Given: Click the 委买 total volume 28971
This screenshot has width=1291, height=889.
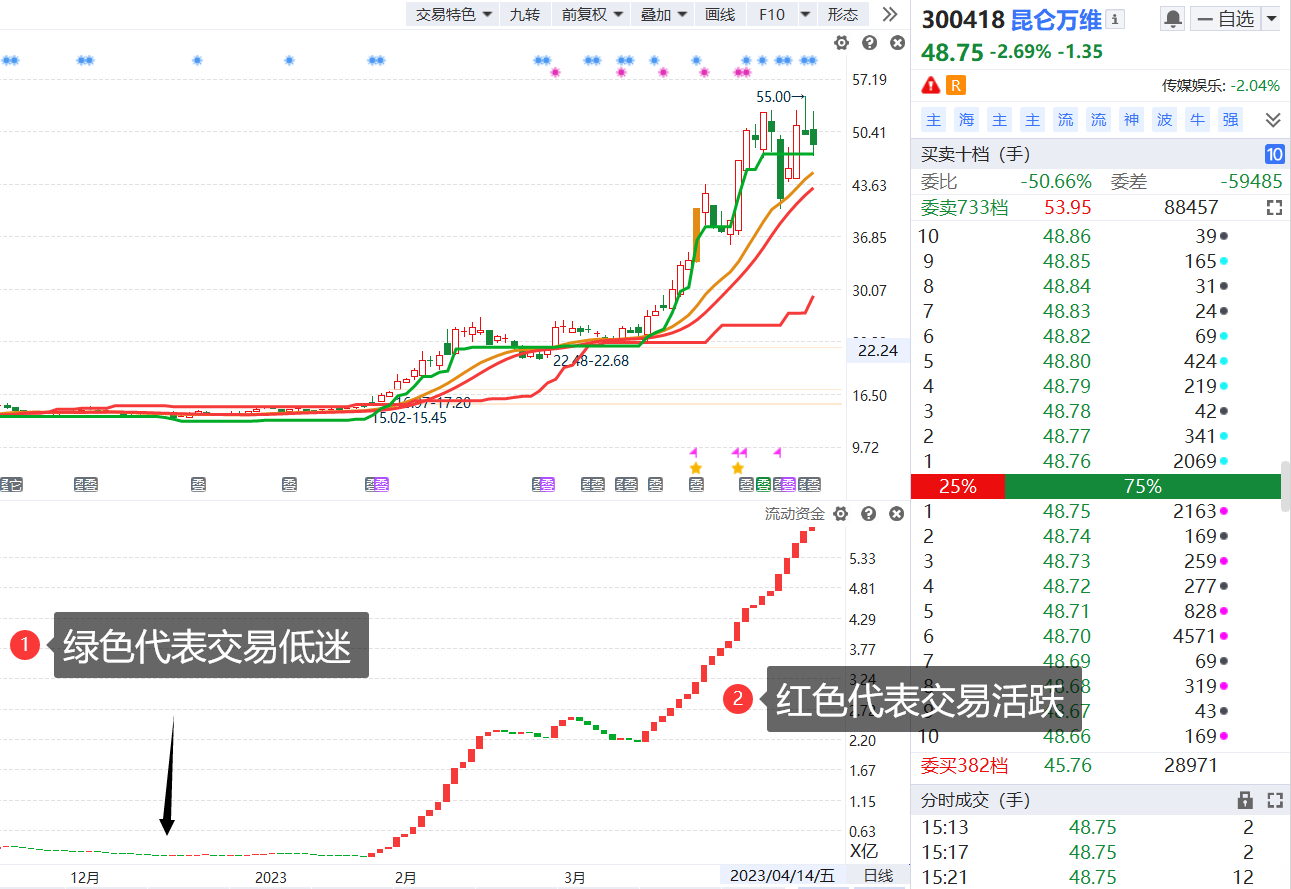Looking at the screenshot, I should 1191,766.
